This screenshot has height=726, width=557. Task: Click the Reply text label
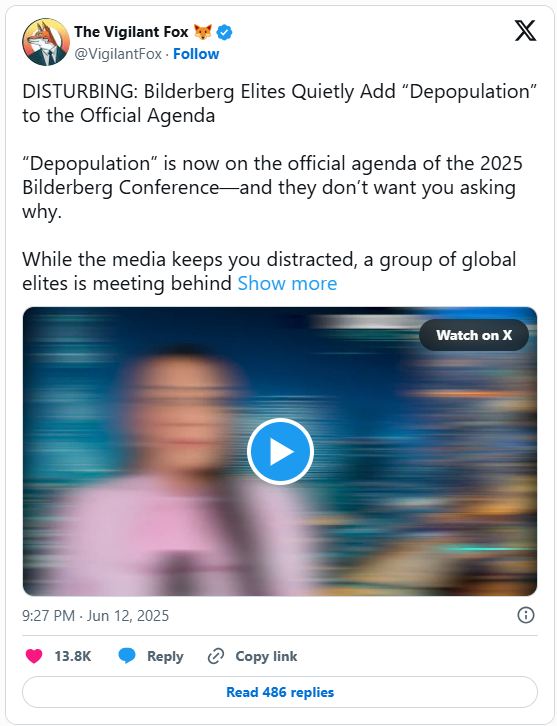165,657
